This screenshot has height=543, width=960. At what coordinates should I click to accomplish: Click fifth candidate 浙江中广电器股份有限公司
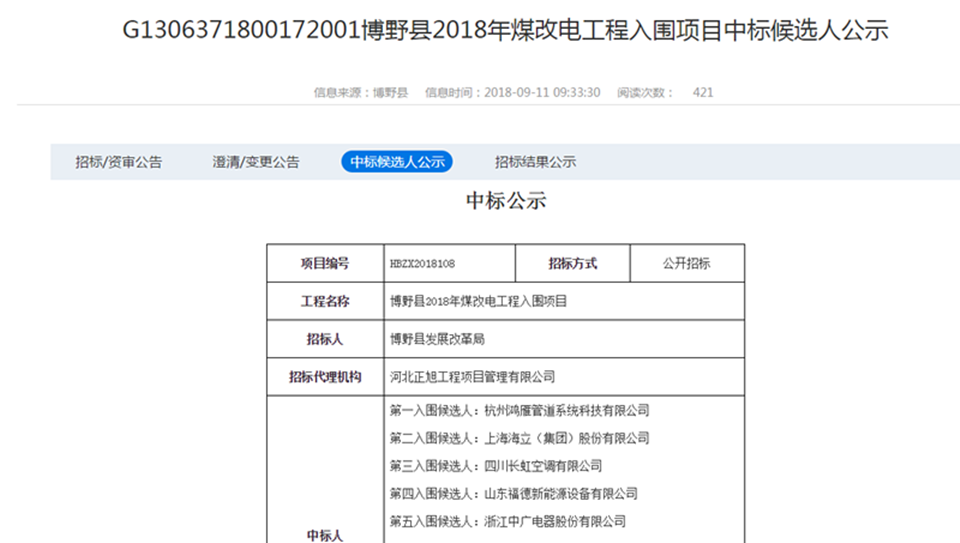click(x=555, y=522)
